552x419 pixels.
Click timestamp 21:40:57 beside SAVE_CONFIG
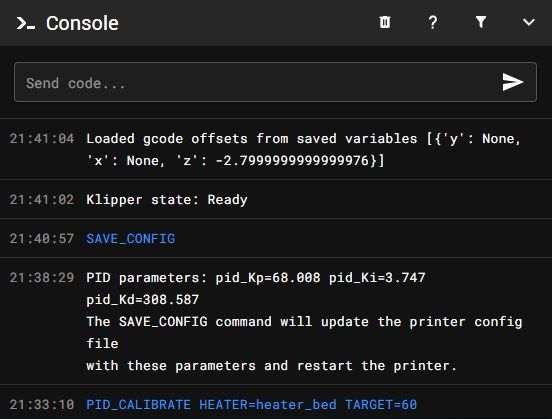[x=42, y=239]
